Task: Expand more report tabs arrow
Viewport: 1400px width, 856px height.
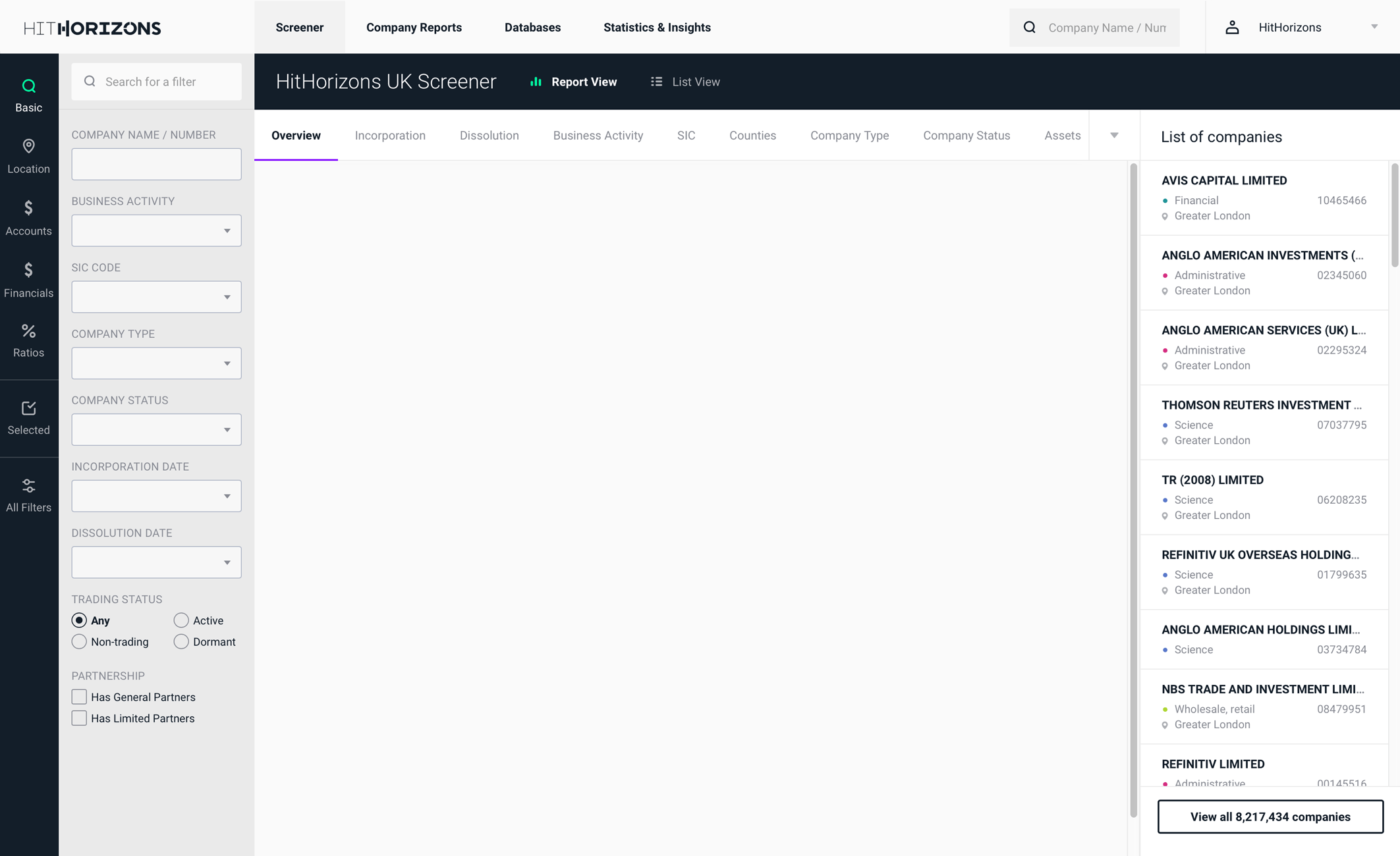Action: pyautogui.click(x=1114, y=135)
